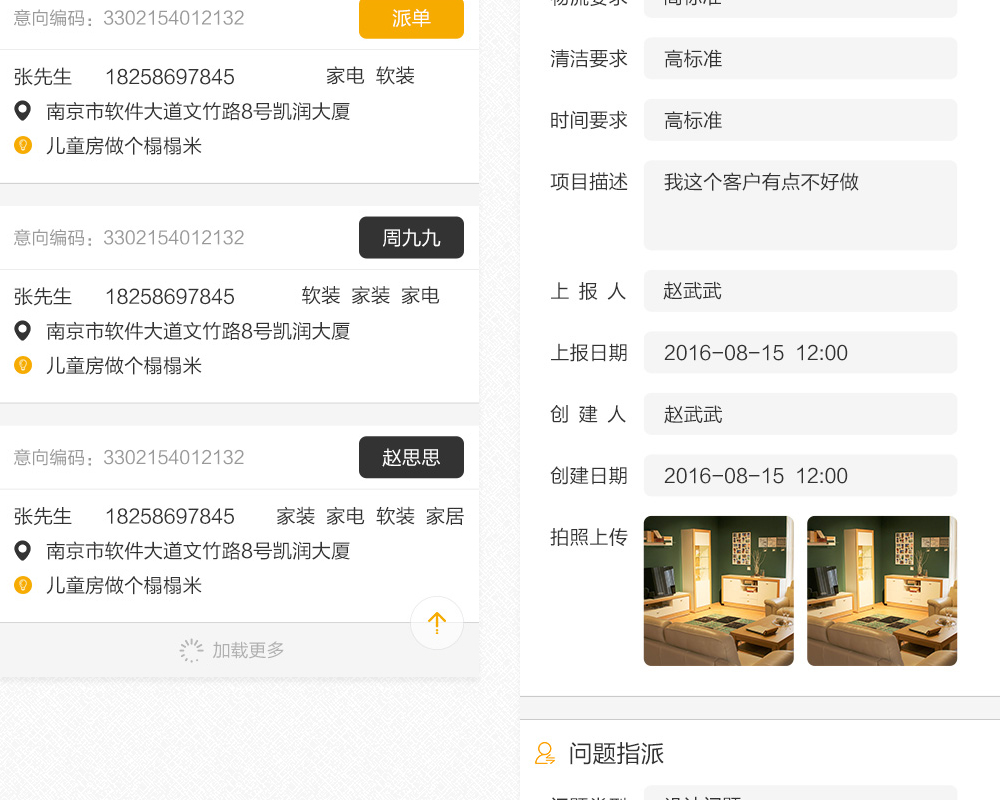Click the 上报人 field with 赵武武

click(800, 291)
